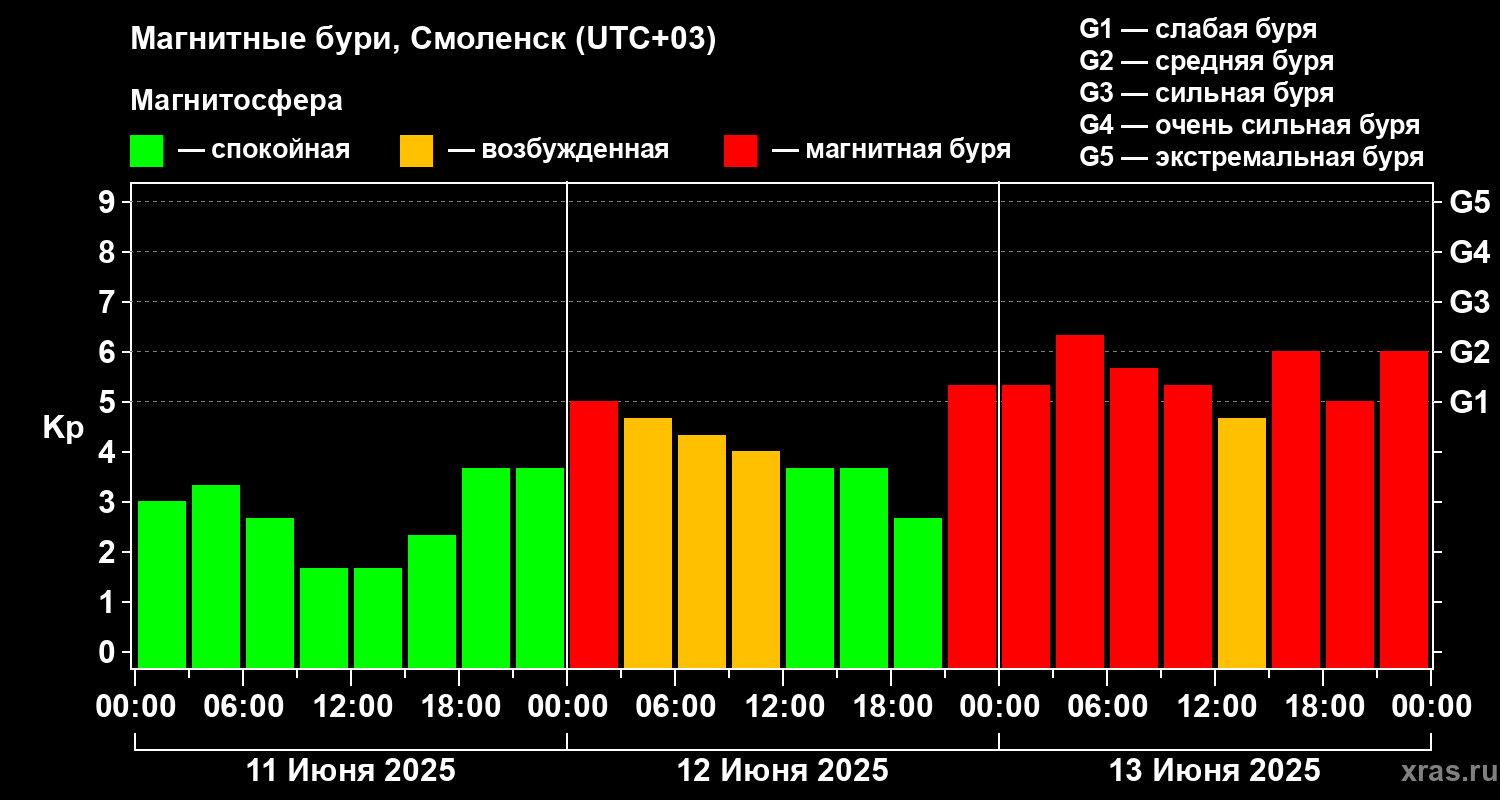The height and width of the screenshot is (800, 1500).
Task: Click the red bar at the start of 12 June
Action: tap(594, 534)
